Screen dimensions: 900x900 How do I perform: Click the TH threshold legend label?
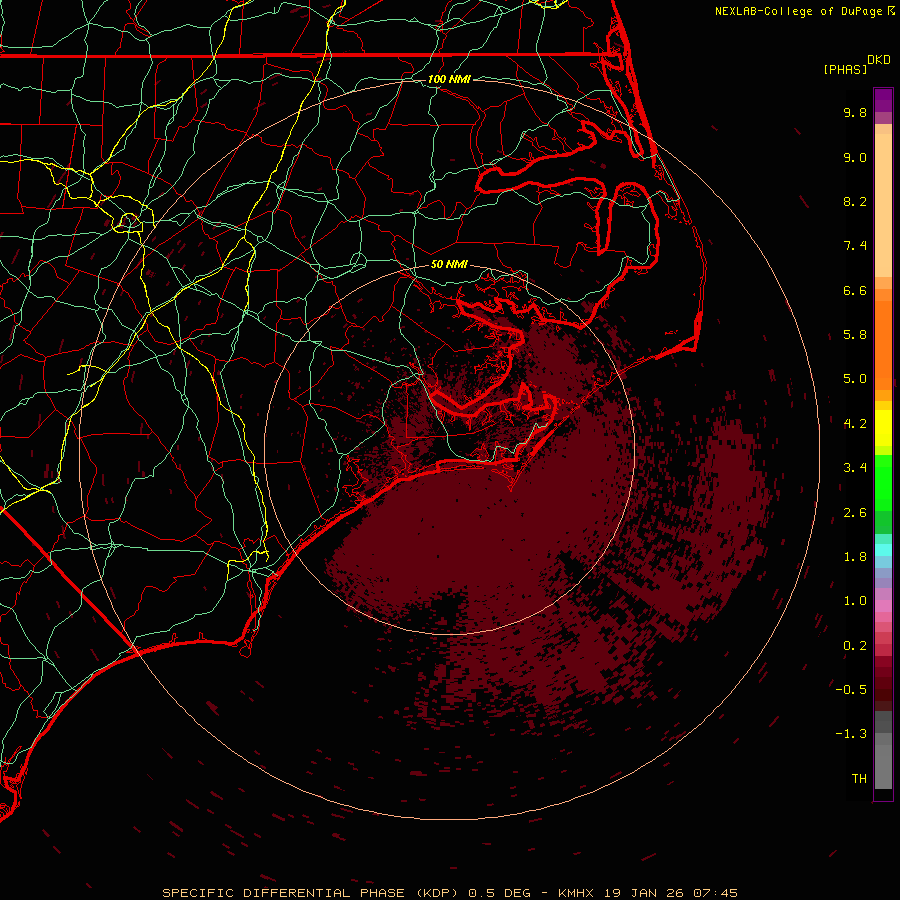click(x=859, y=779)
